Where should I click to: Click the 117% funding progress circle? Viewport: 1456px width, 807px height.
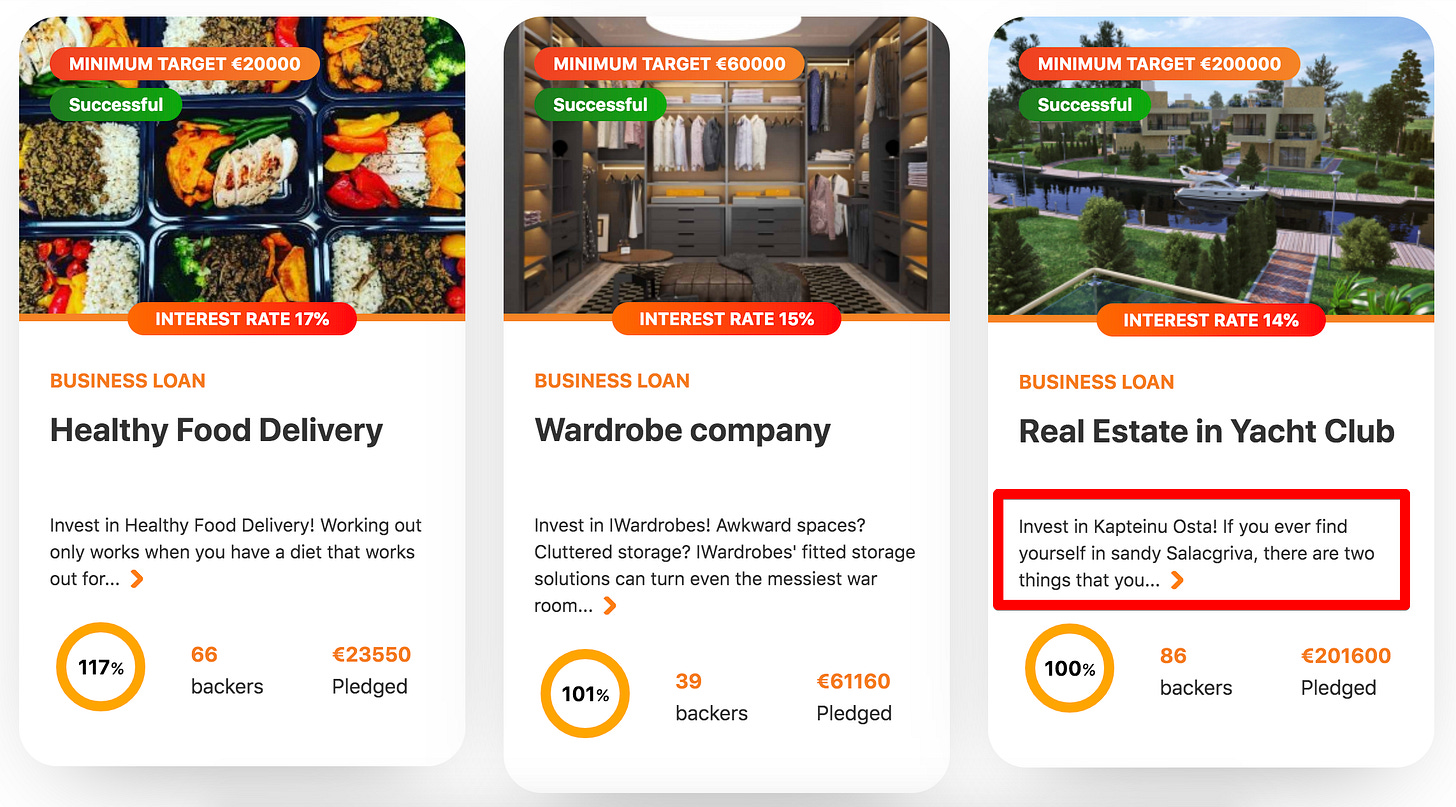click(101, 668)
